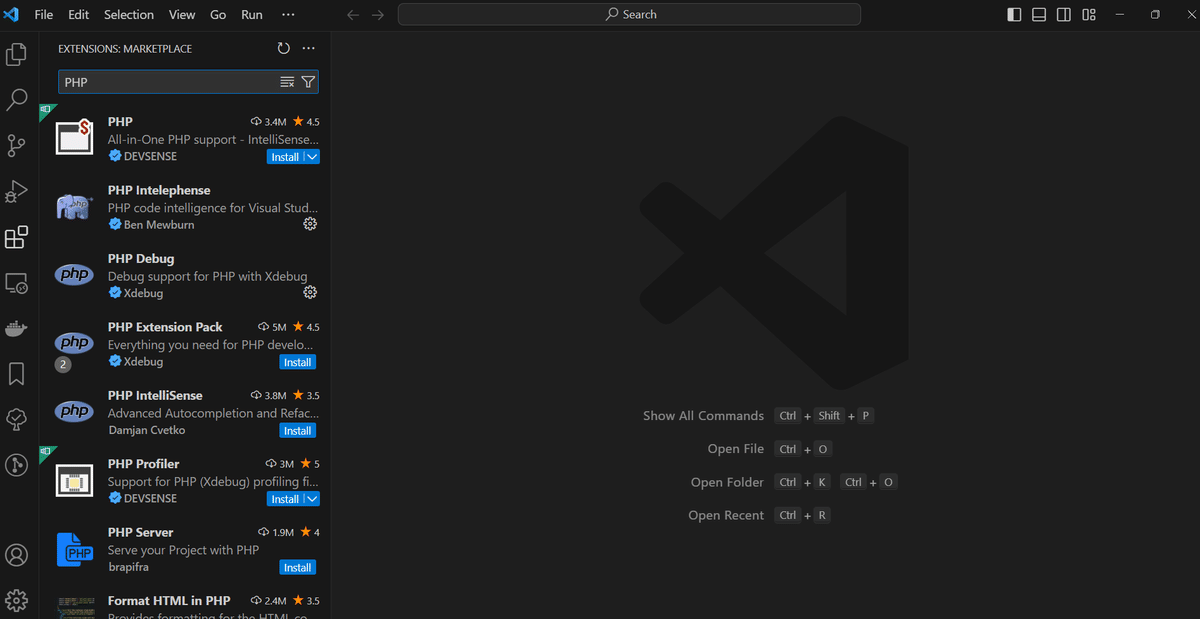Viewport: 1200px width, 619px height.
Task: Open the manage gear for PHP Intelephense
Action: (310, 224)
